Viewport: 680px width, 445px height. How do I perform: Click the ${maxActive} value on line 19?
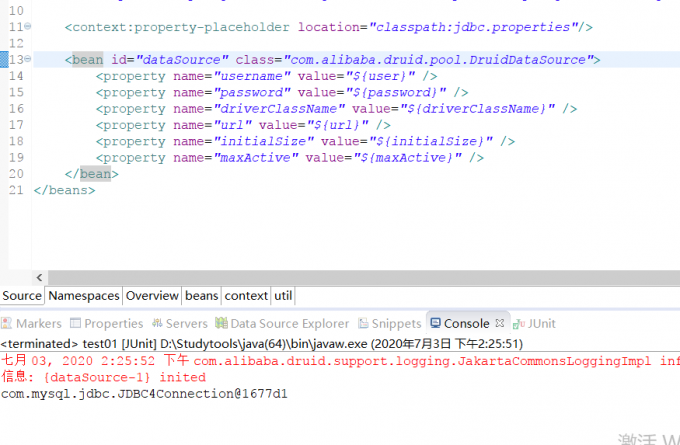pos(408,157)
